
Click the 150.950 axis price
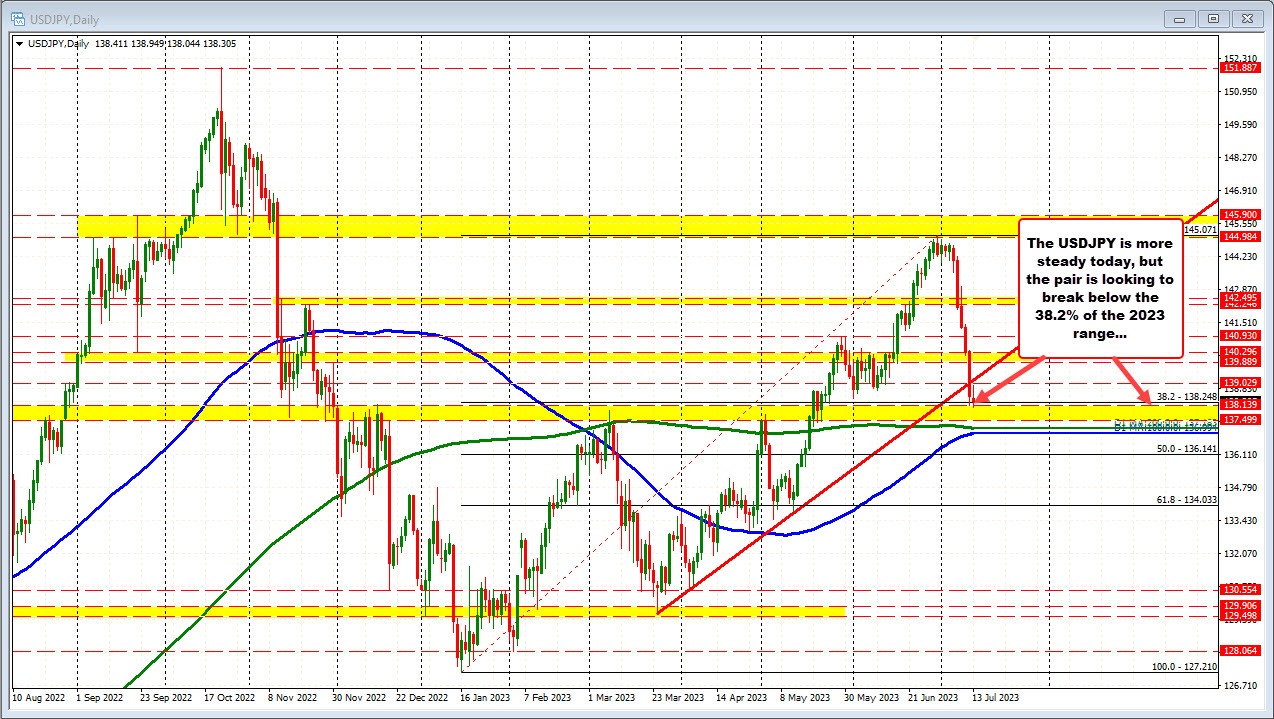(1240, 92)
